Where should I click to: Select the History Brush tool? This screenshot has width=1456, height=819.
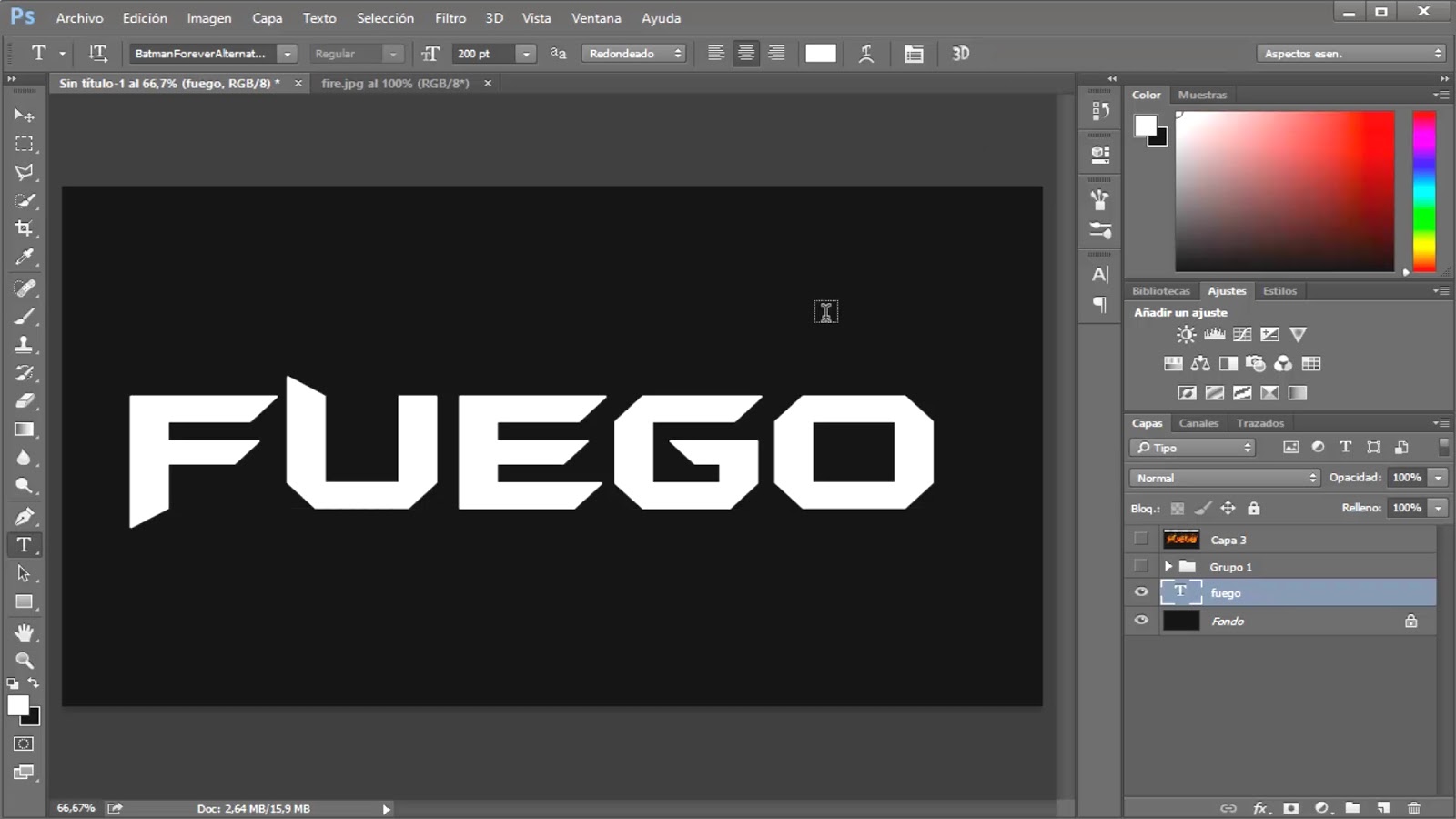25,373
